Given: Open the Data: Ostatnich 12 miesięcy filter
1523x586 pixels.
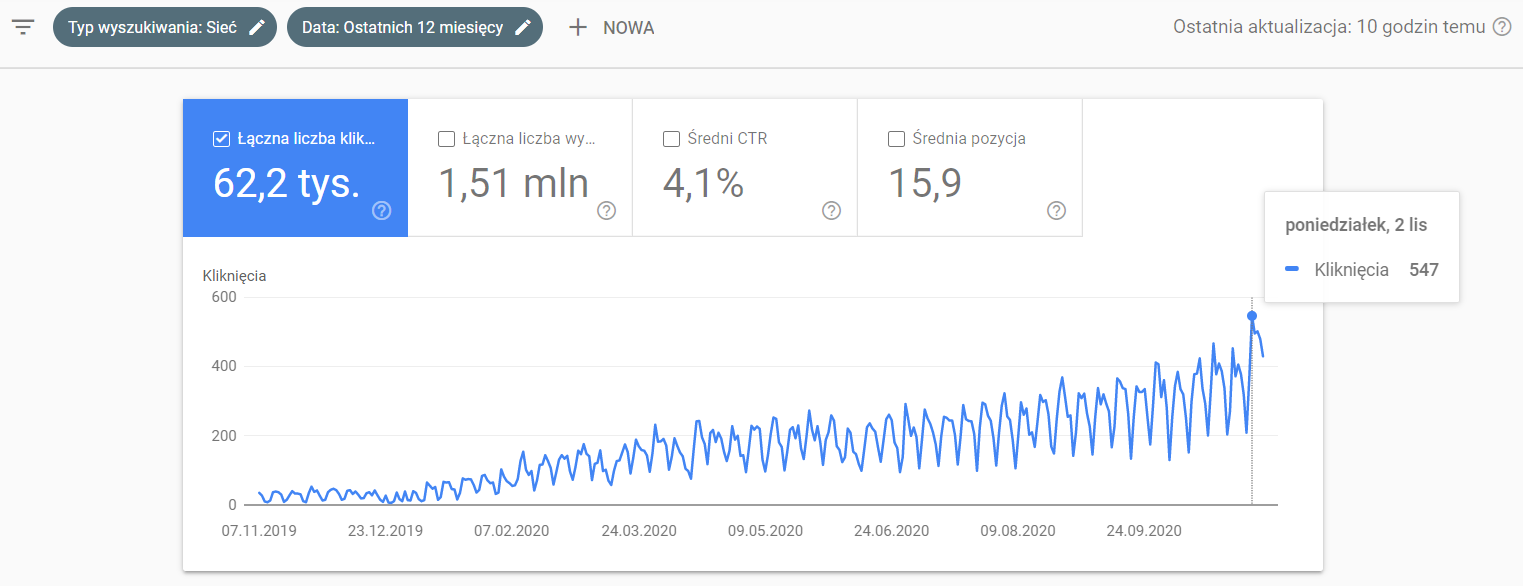Looking at the screenshot, I should [402, 28].
